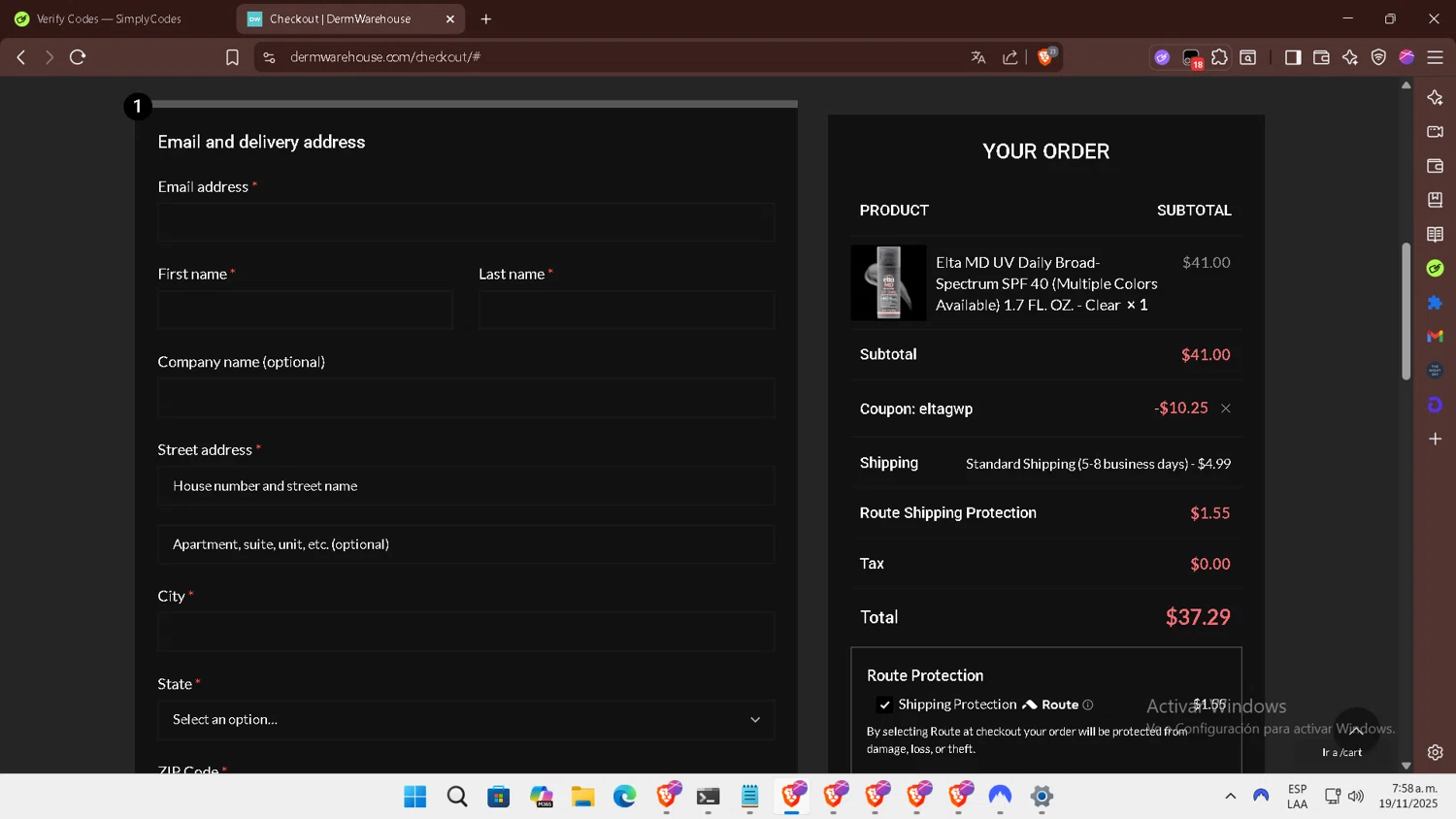Open Brave Talk camera icon in sidebar
1456x819 pixels.
coord(1435,131)
